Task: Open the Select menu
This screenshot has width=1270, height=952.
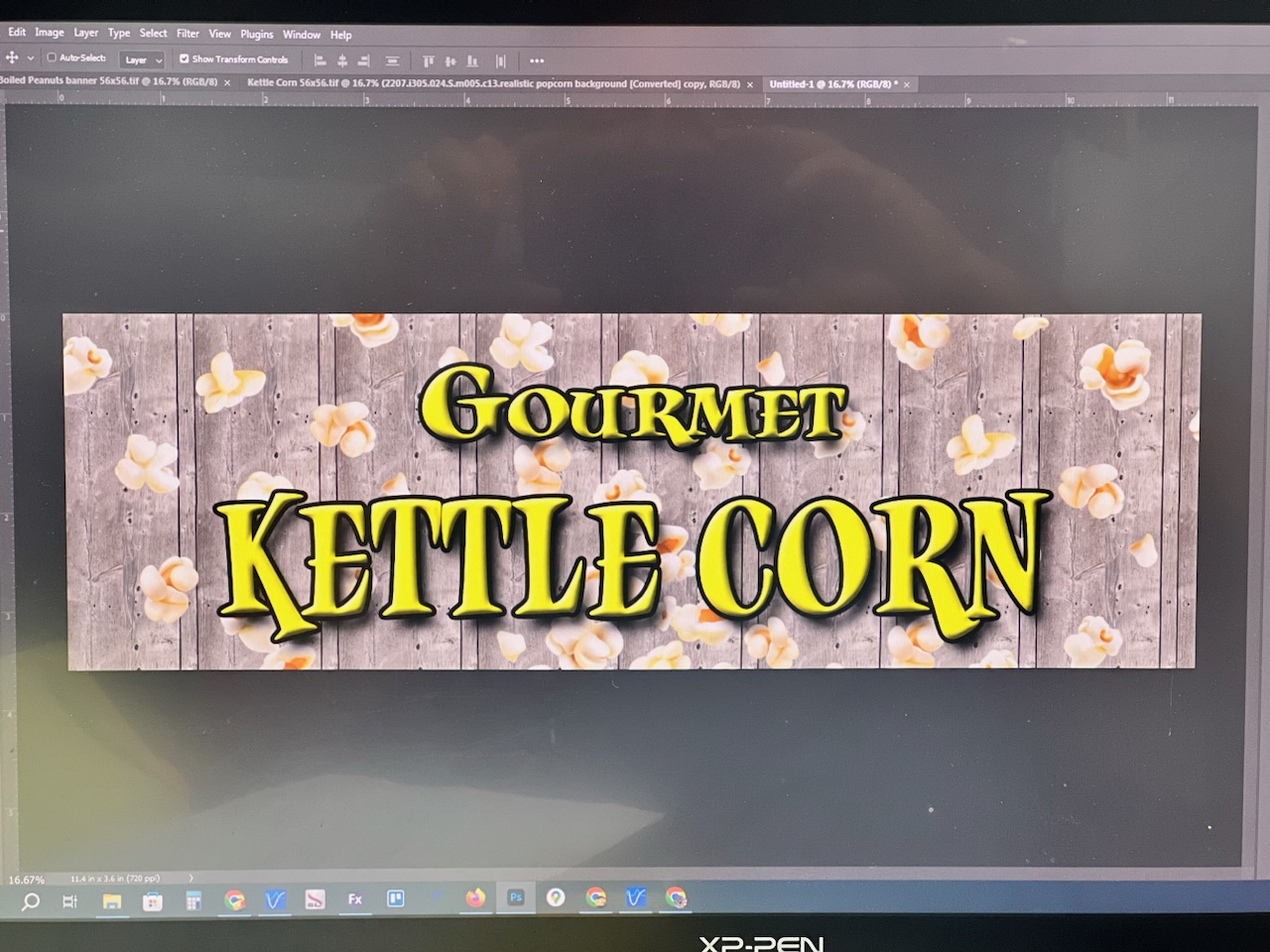Action: pyautogui.click(x=153, y=33)
